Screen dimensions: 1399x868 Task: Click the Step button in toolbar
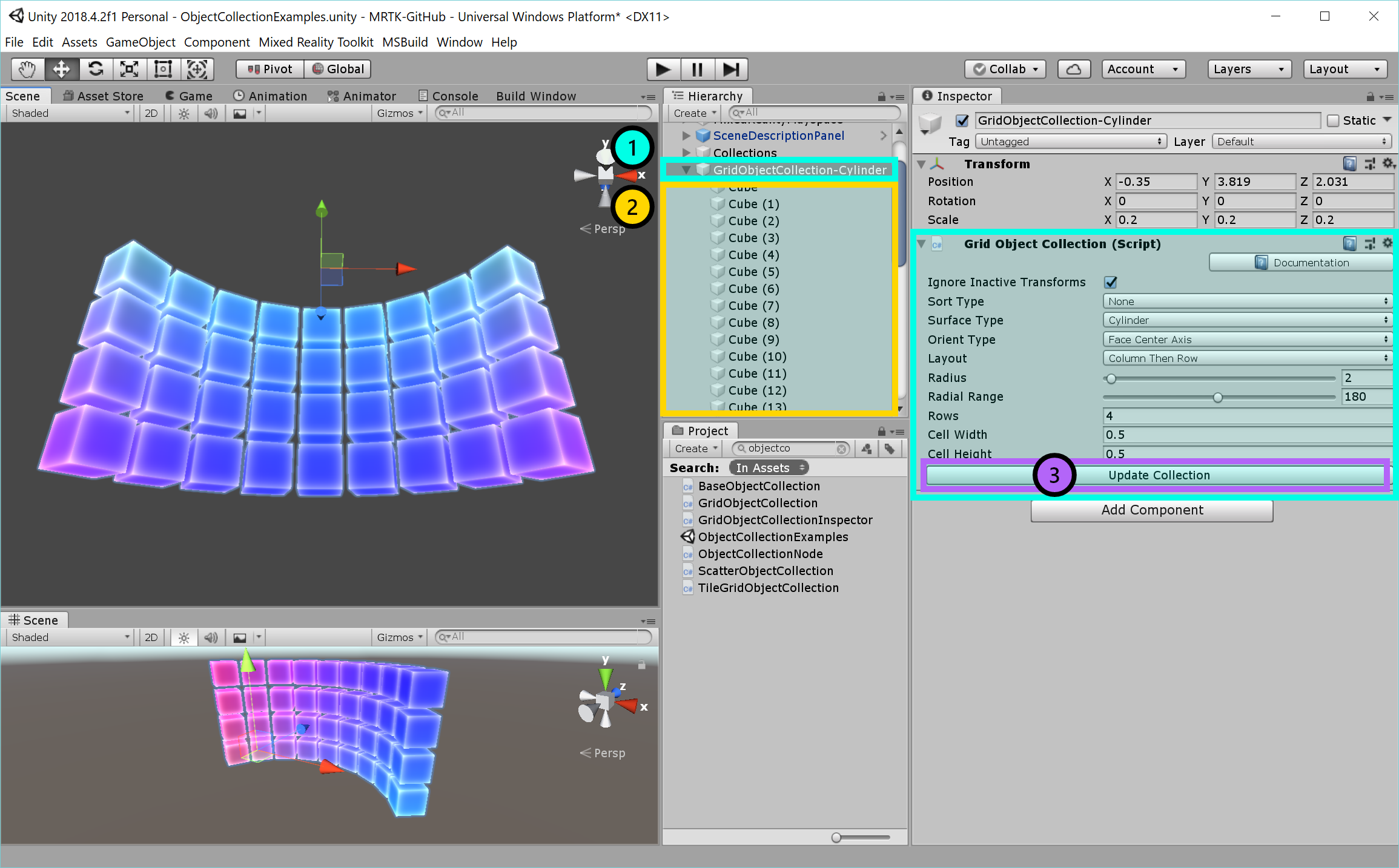pos(729,68)
